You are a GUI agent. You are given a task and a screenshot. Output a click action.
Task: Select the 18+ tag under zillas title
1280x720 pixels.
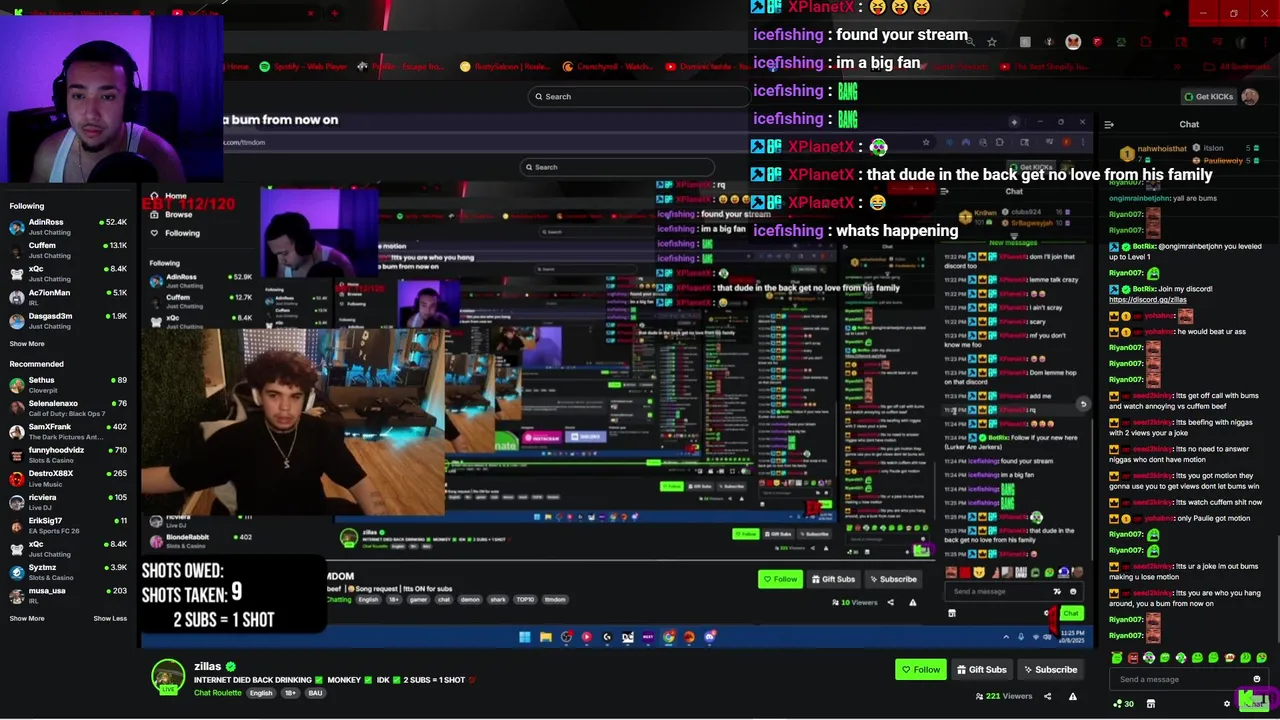(x=290, y=693)
